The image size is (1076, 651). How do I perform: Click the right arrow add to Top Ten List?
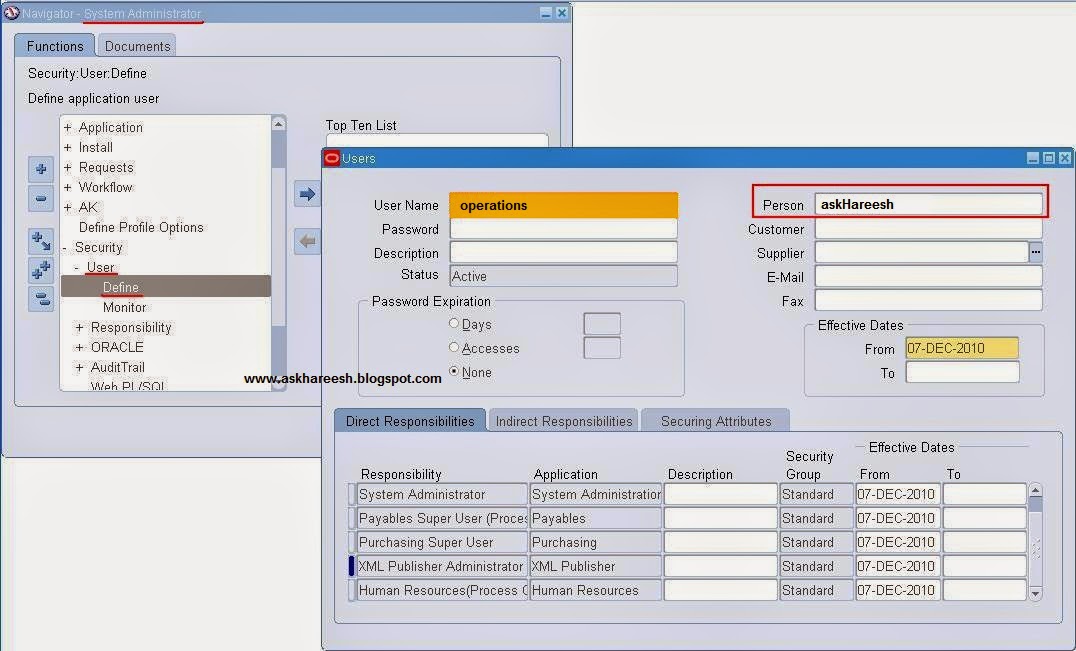tap(307, 194)
